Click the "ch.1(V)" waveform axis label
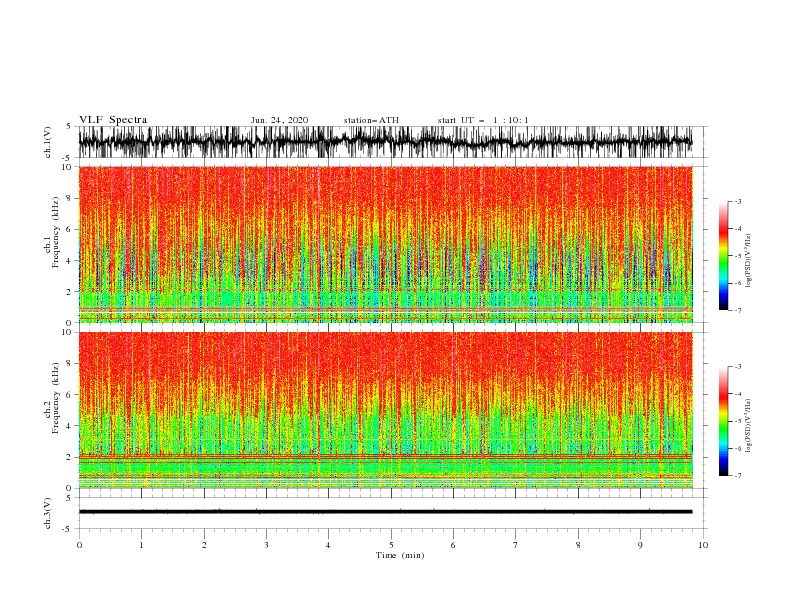Viewport: 792px width, 612px height. 48,142
